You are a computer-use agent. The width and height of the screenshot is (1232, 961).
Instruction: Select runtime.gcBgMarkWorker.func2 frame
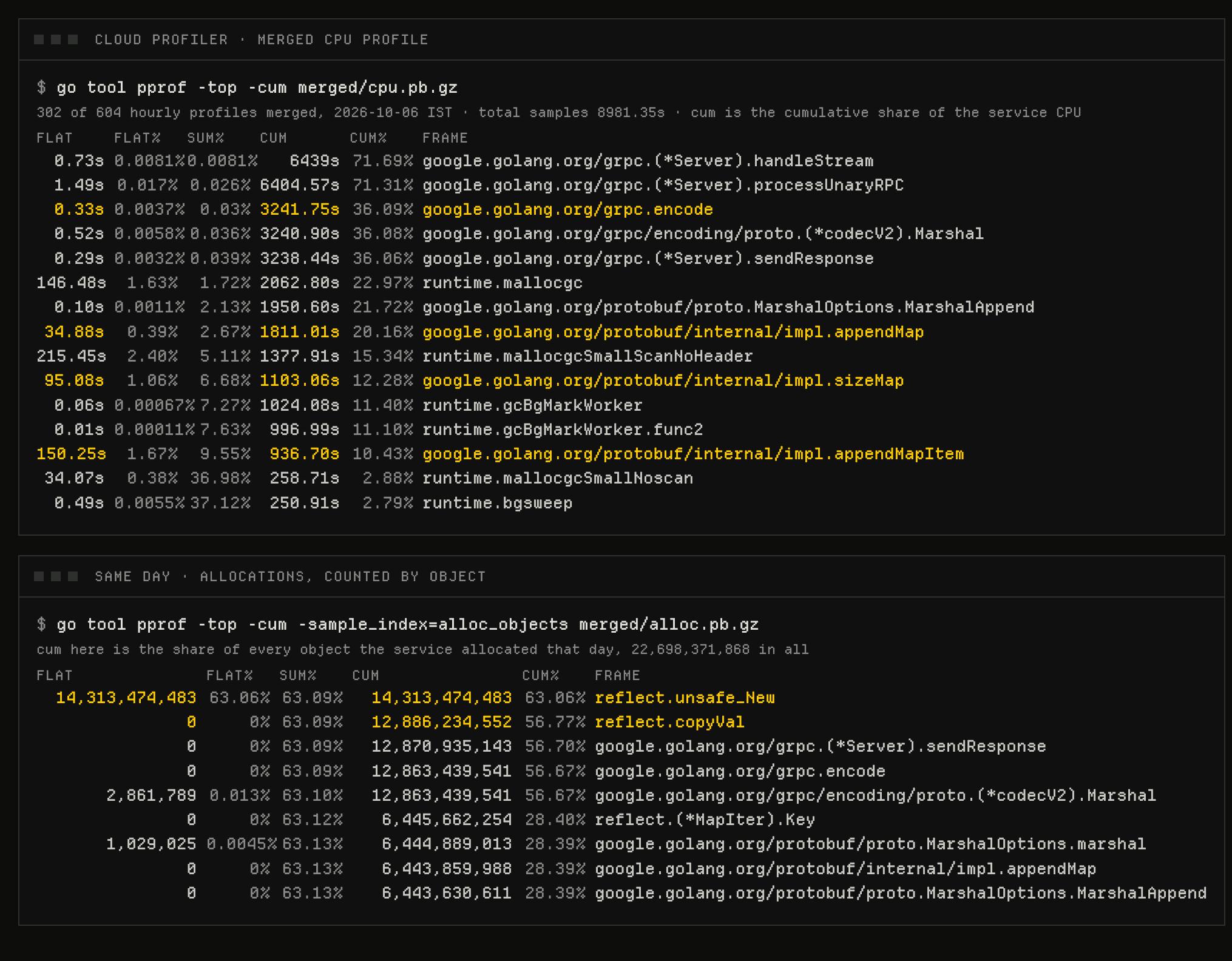point(563,430)
